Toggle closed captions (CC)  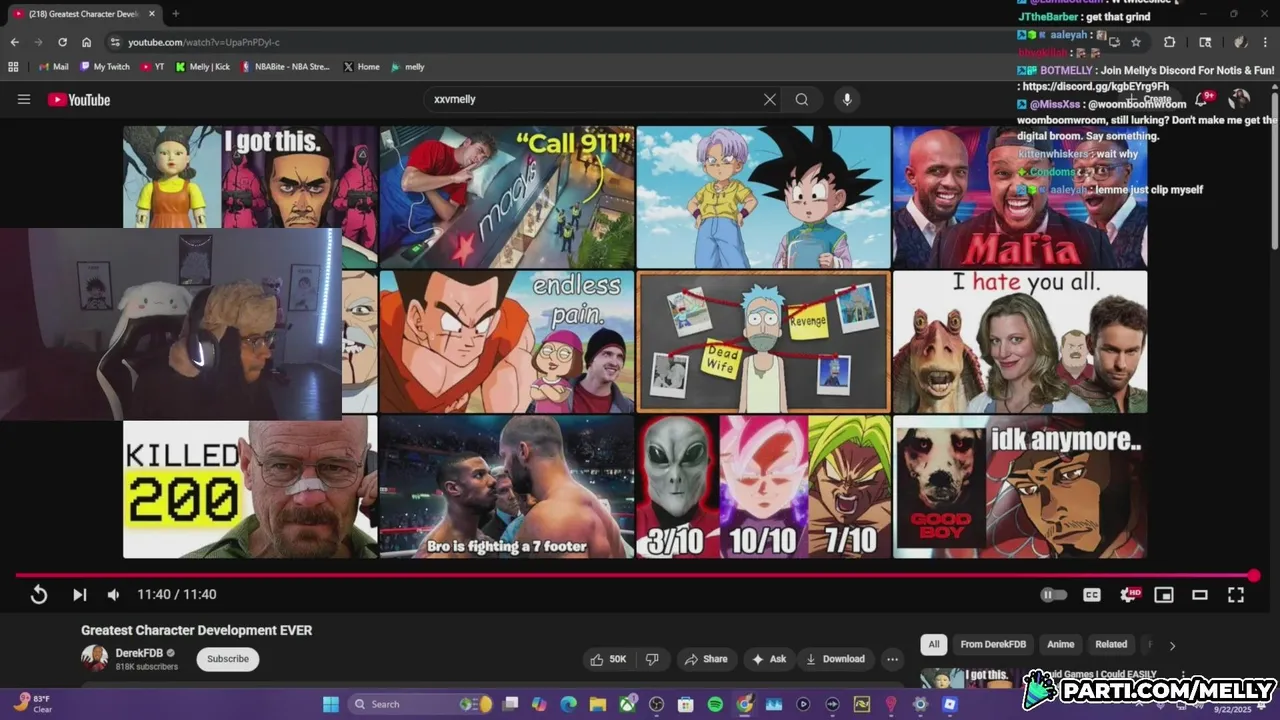click(x=1092, y=594)
